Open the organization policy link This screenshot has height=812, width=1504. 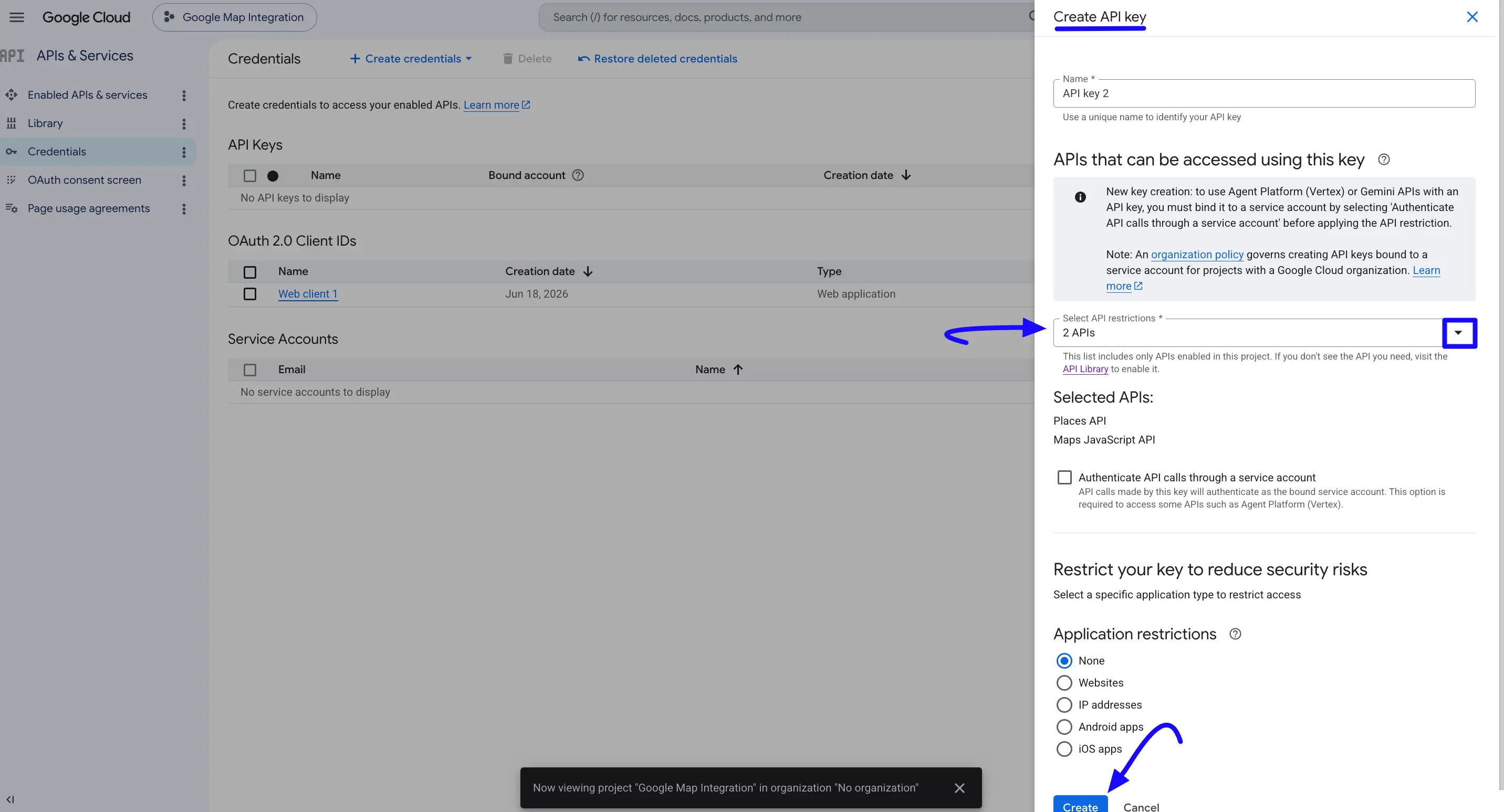(1197, 255)
